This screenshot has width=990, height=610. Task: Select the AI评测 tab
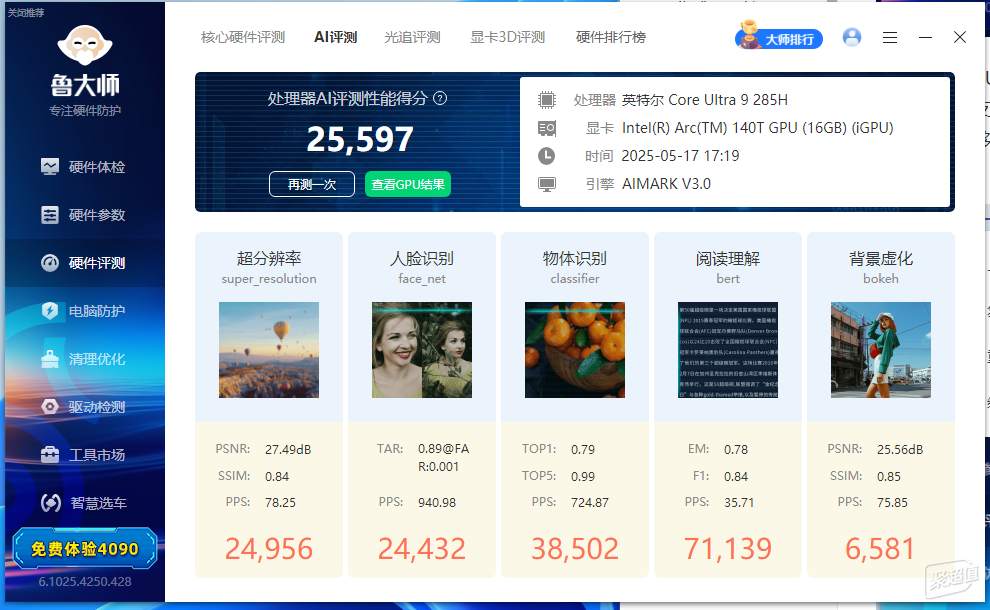point(335,37)
